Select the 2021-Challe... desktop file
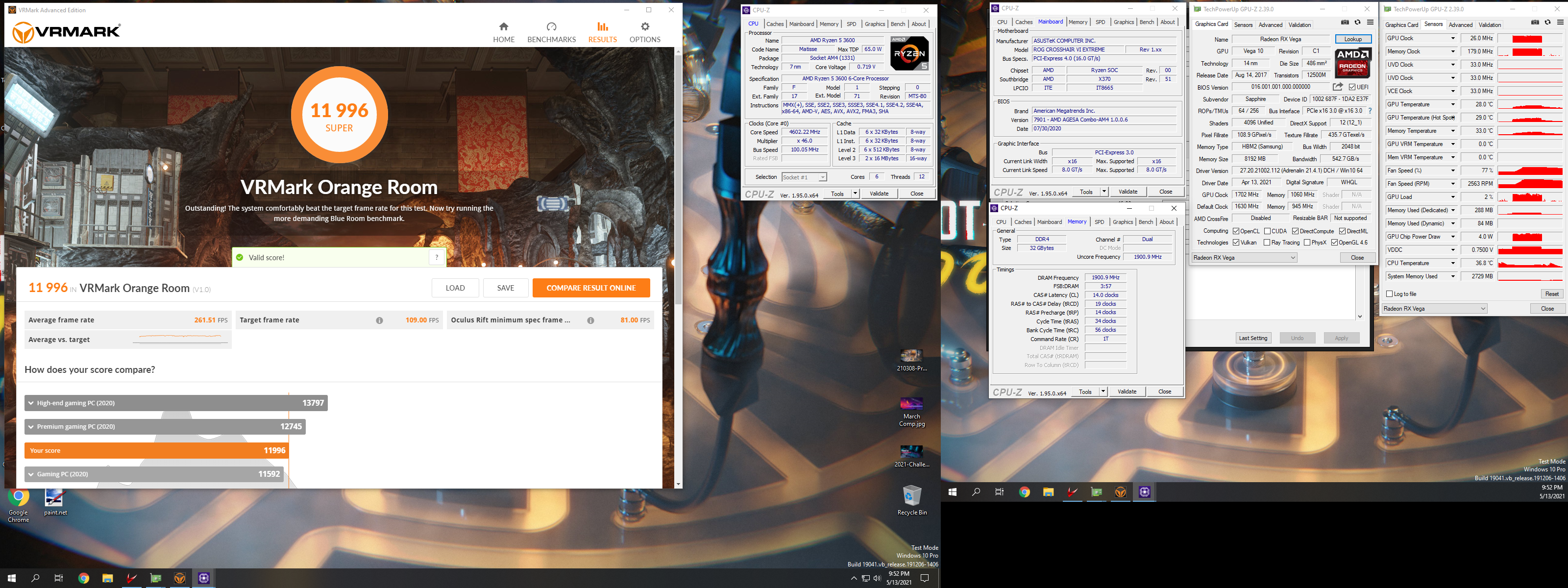Viewport: 1568px width, 588px height. pos(911,456)
